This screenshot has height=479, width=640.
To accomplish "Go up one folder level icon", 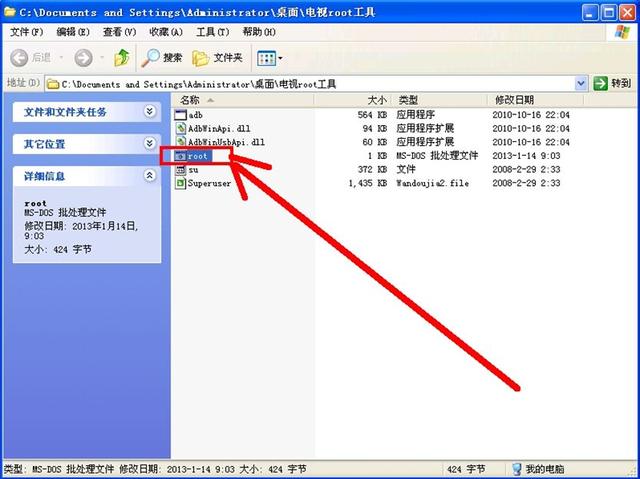I will (122, 58).
